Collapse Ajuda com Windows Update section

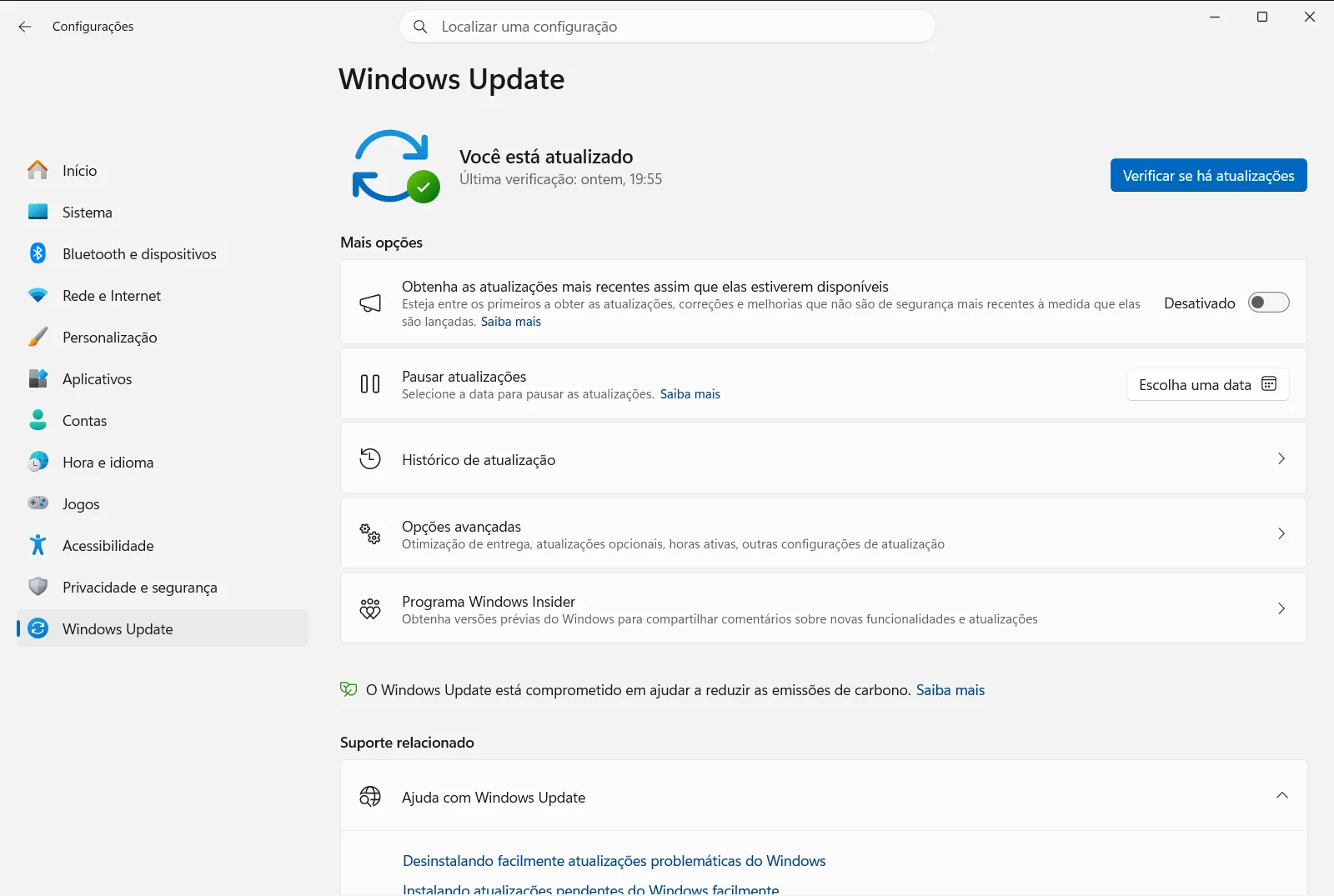click(x=1281, y=796)
